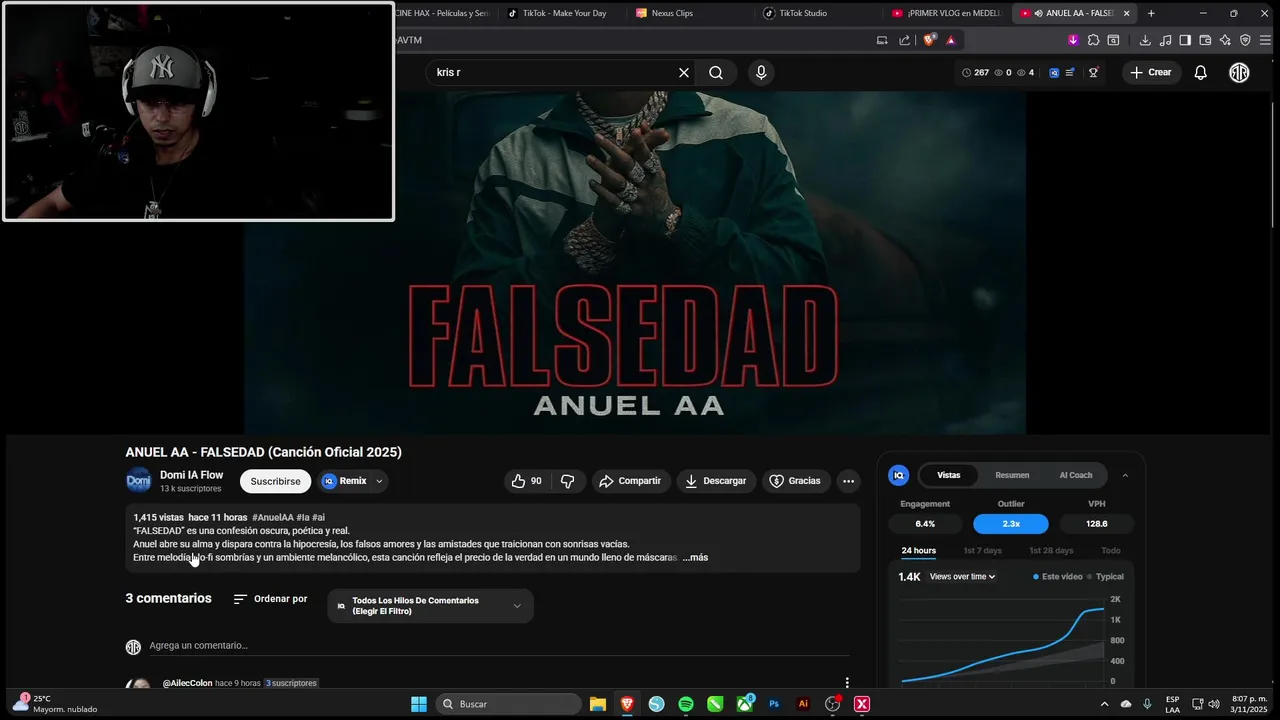Clear the YouTube search box with the X

click(x=684, y=72)
